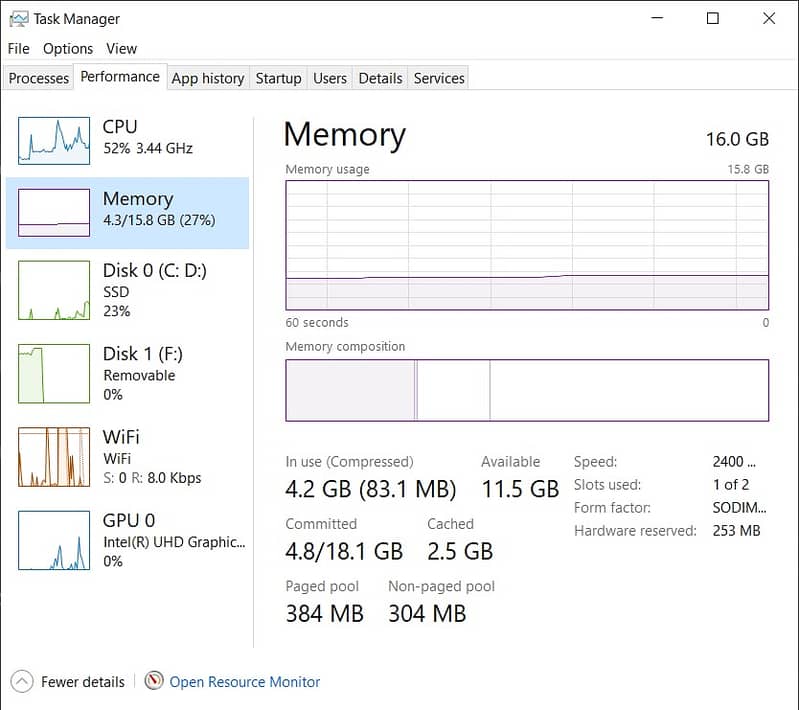Viewport: 799px width, 710px height.
Task: Click the Resource Monitor gauge icon
Action: pos(154,682)
